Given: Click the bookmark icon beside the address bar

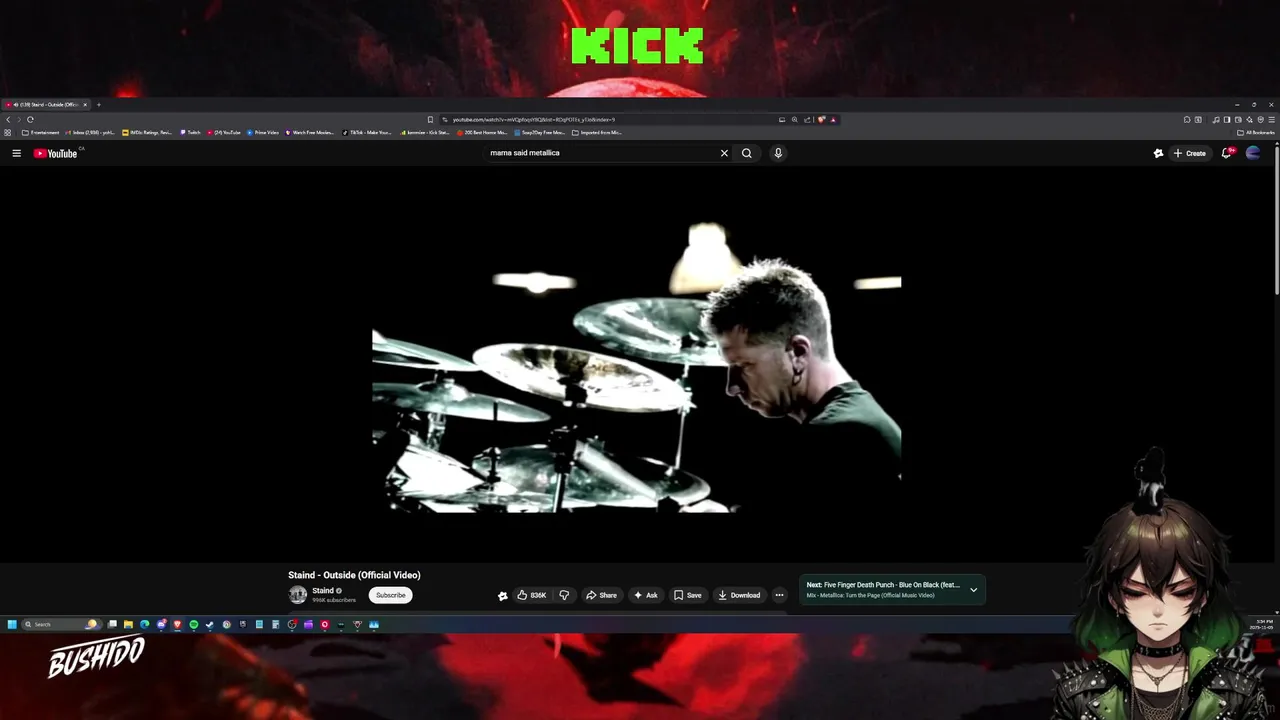Looking at the screenshot, I should (430, 119).
